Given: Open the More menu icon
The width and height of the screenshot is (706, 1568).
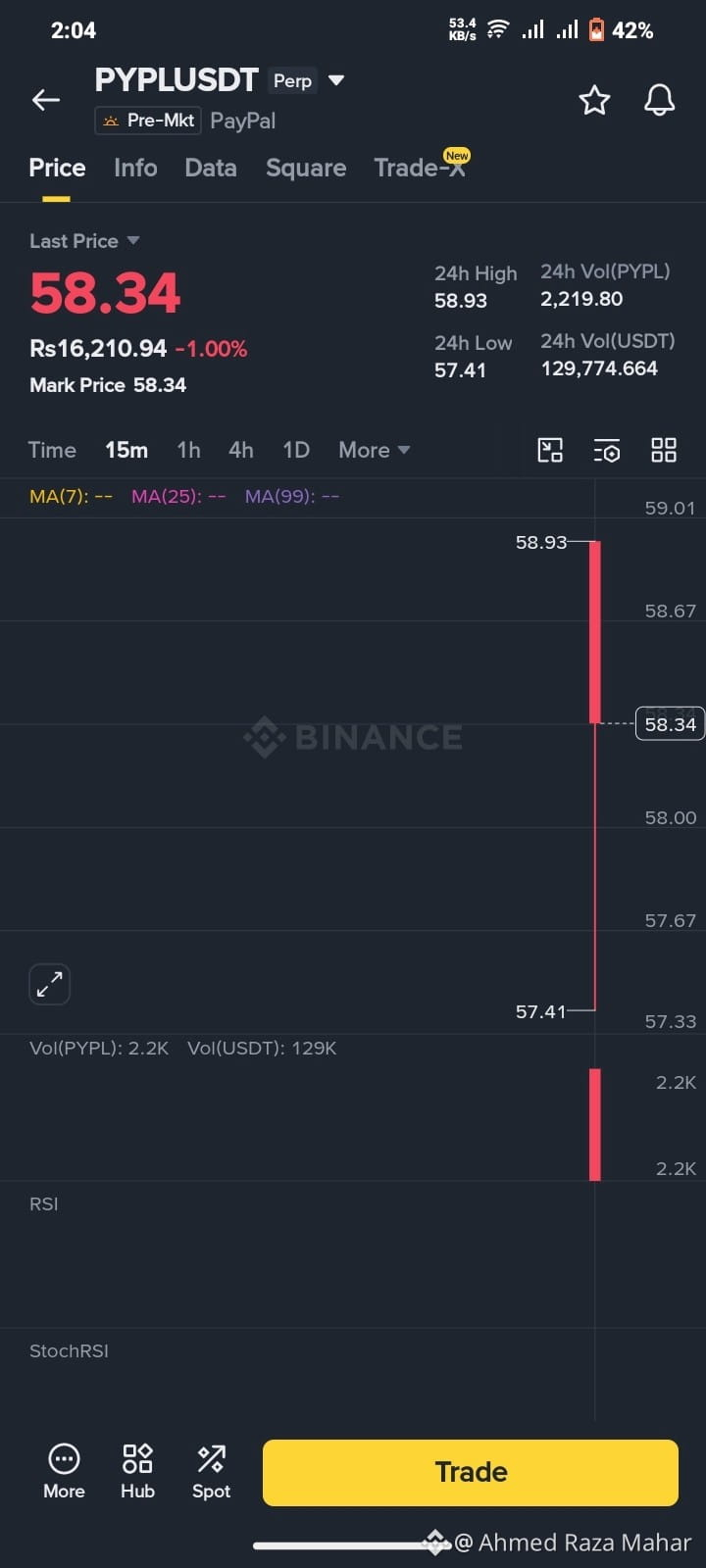Looking at the screenshot, I should click(x=64, y=1471).
